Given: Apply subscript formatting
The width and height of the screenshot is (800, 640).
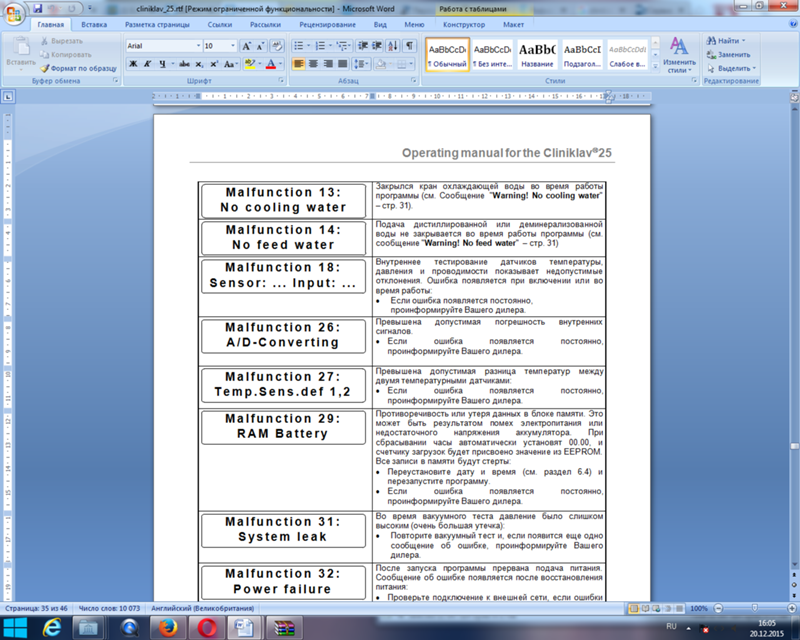Looking at the screenshot, I should click(199, 64).
